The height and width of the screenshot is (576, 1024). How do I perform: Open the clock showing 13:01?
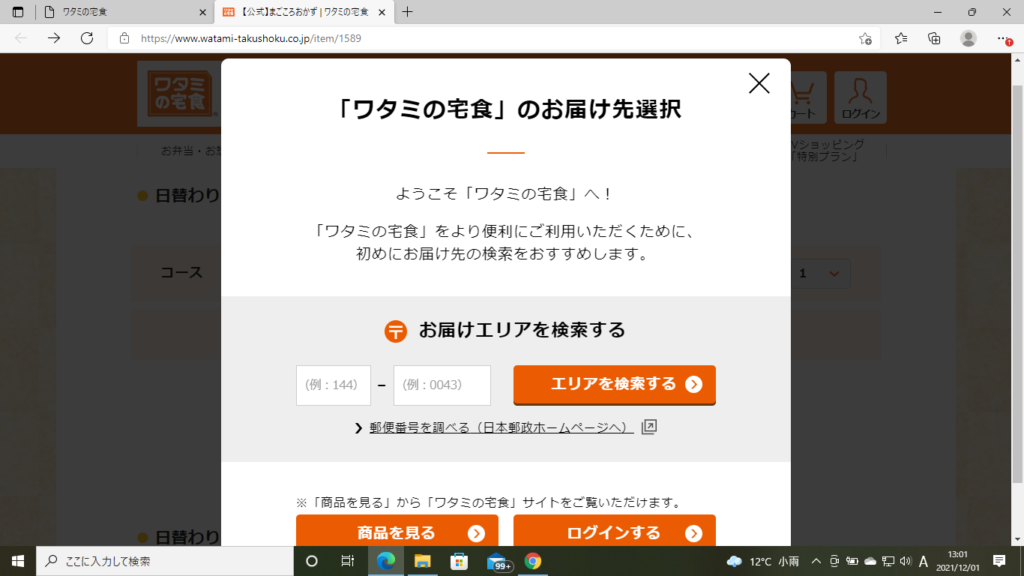957,561
